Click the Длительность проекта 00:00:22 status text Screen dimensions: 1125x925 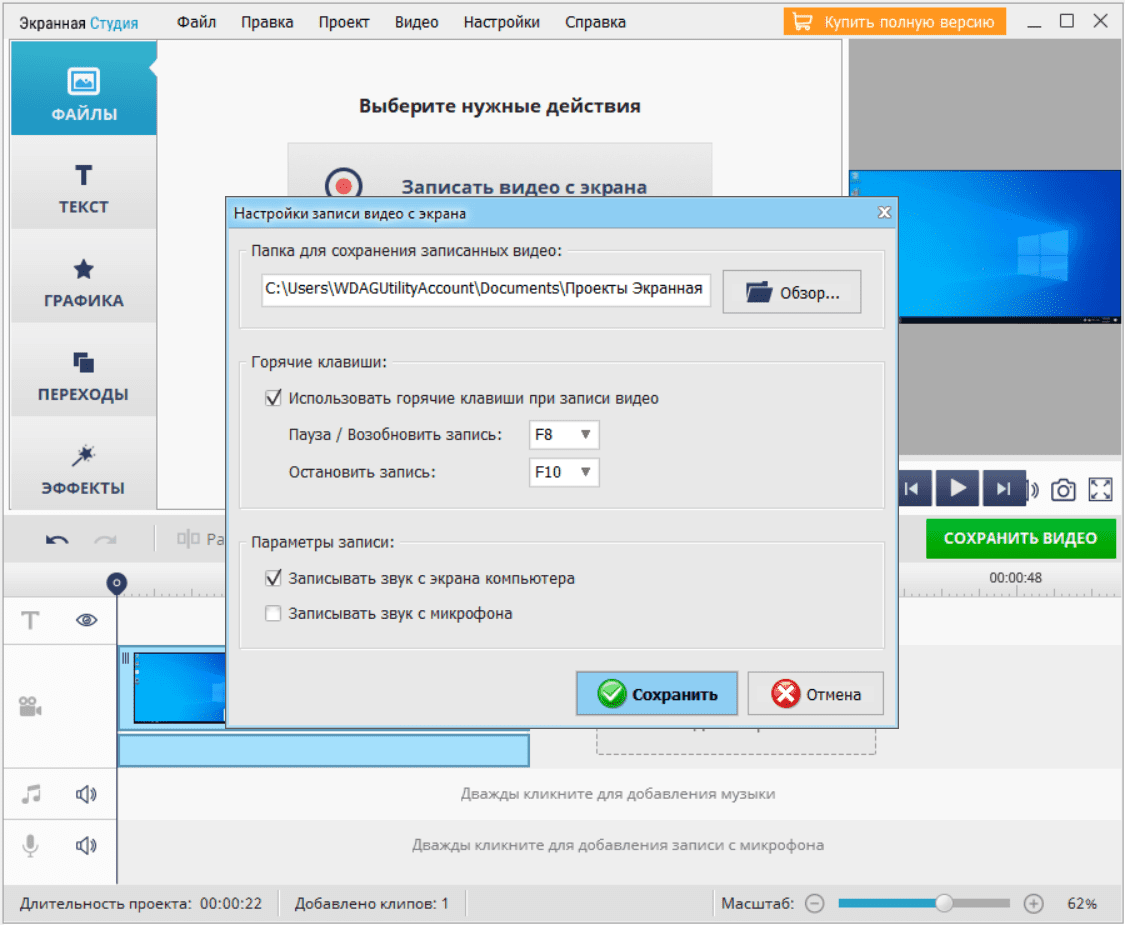(x=141, y=903)
